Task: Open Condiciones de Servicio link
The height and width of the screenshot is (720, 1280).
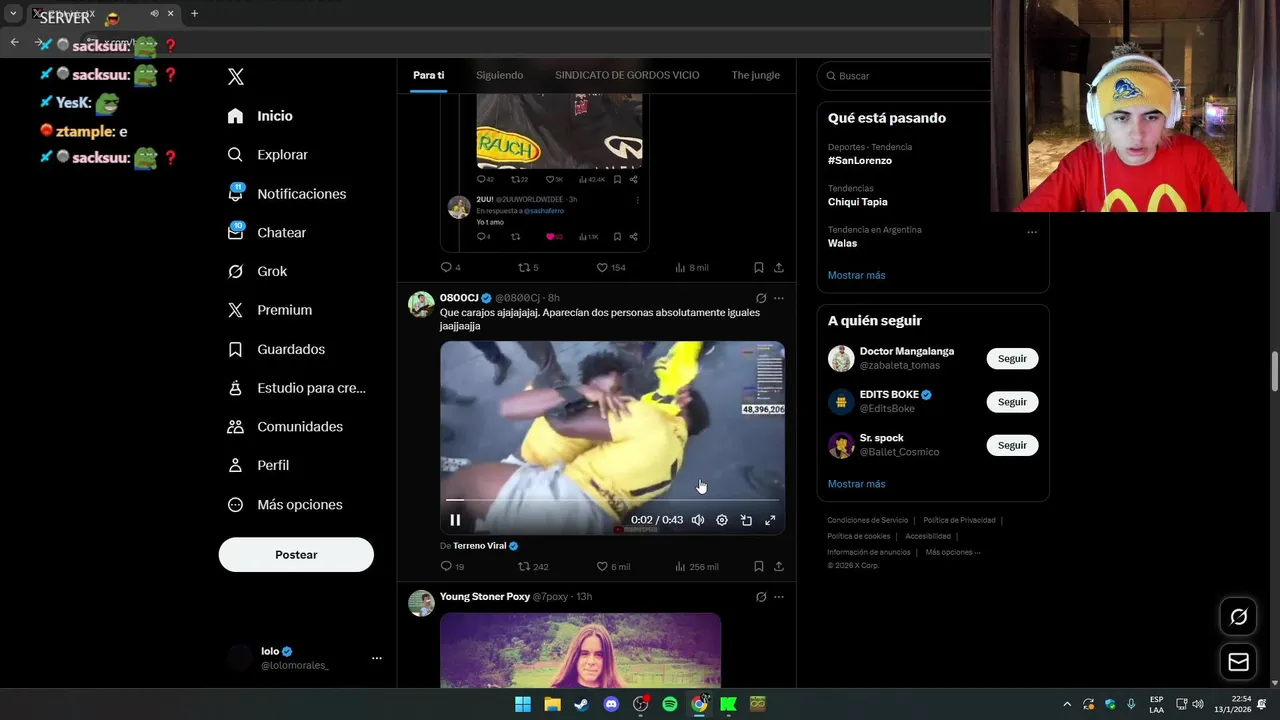Action: click(x=867, y=520)
